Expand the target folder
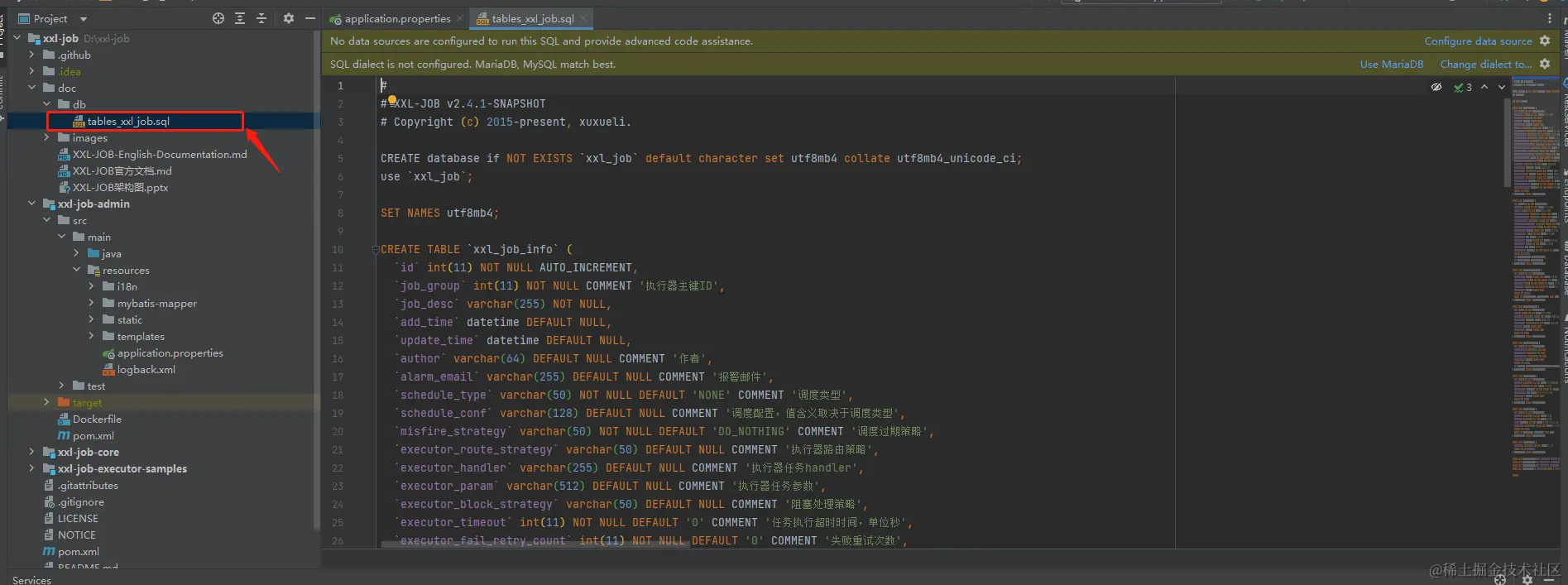This screenshot has height=585, width=1568. coord(47,402)
